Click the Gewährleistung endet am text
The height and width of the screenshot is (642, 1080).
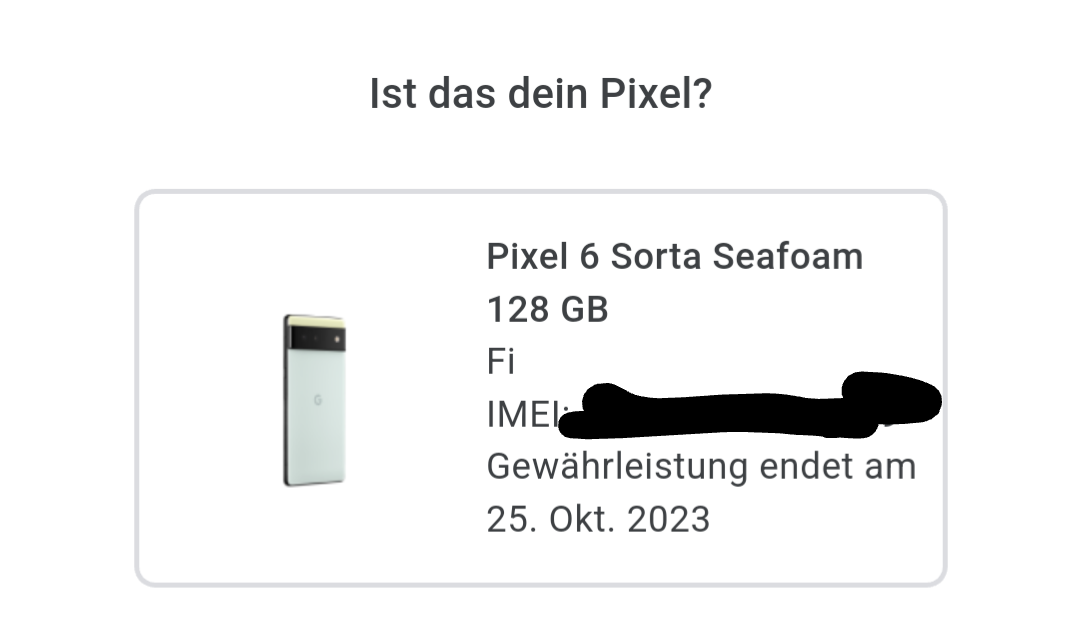coord(701,467)
